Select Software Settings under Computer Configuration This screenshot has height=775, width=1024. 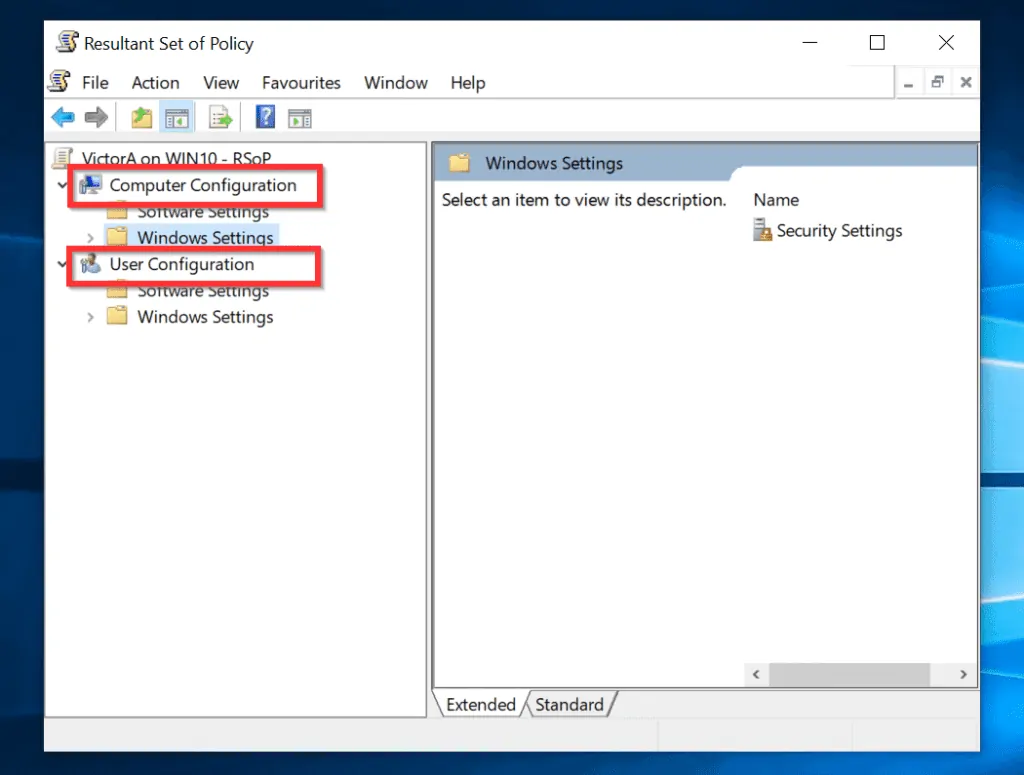pyautogui.click(x=202, y=213)
